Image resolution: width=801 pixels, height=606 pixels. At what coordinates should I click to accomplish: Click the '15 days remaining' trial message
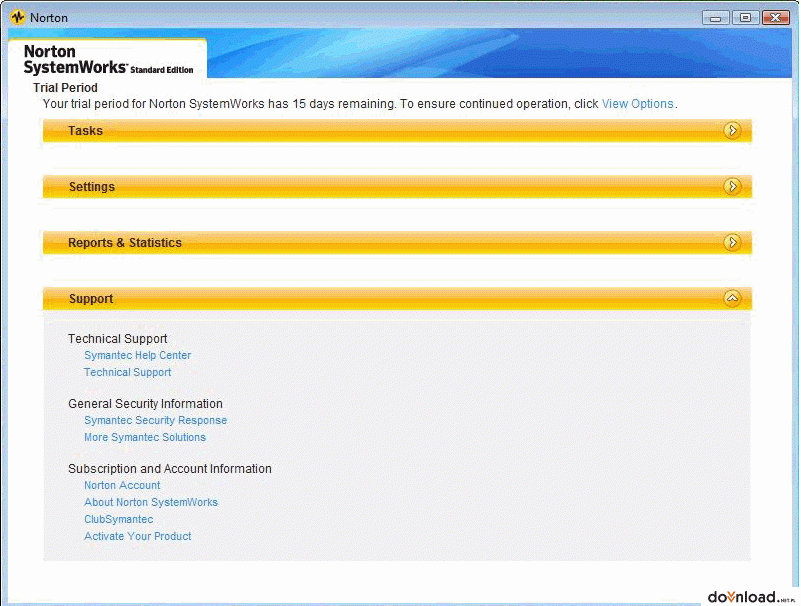pyautogui.click(x=360, y=104)
